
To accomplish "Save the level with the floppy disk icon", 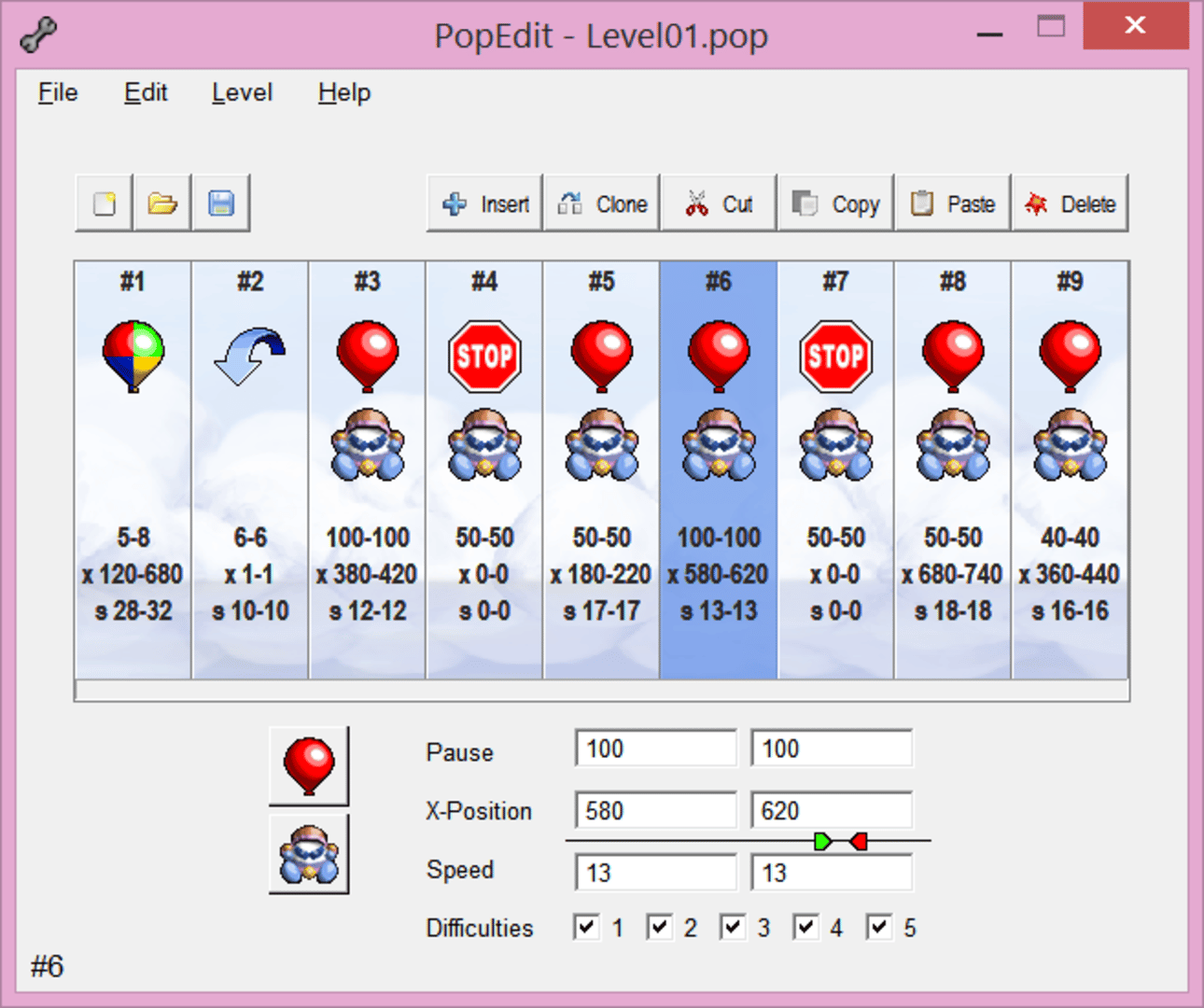I will pos(221,203).
